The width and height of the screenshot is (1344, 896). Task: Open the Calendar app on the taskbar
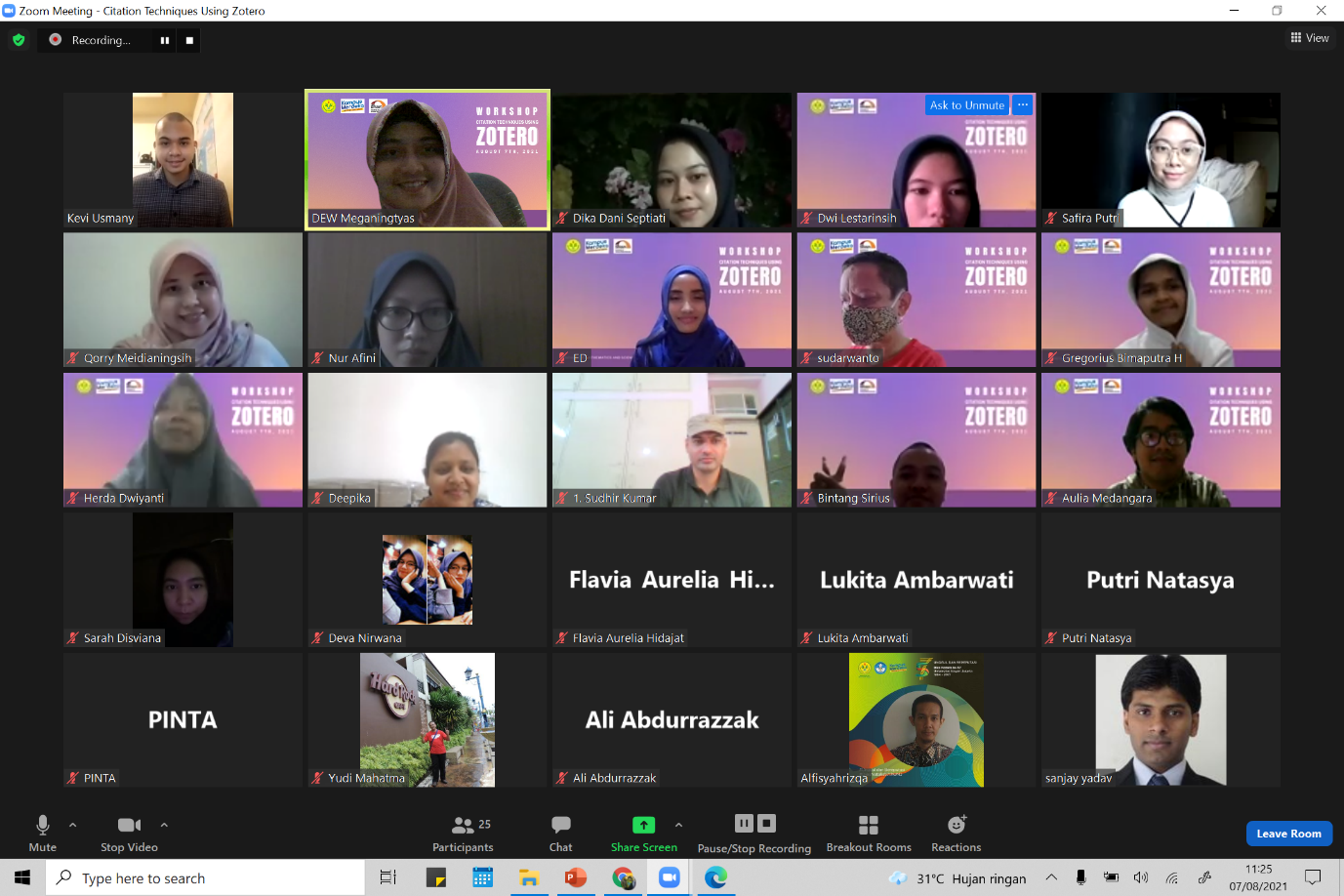pyautogui.click(x=482, y=877)
